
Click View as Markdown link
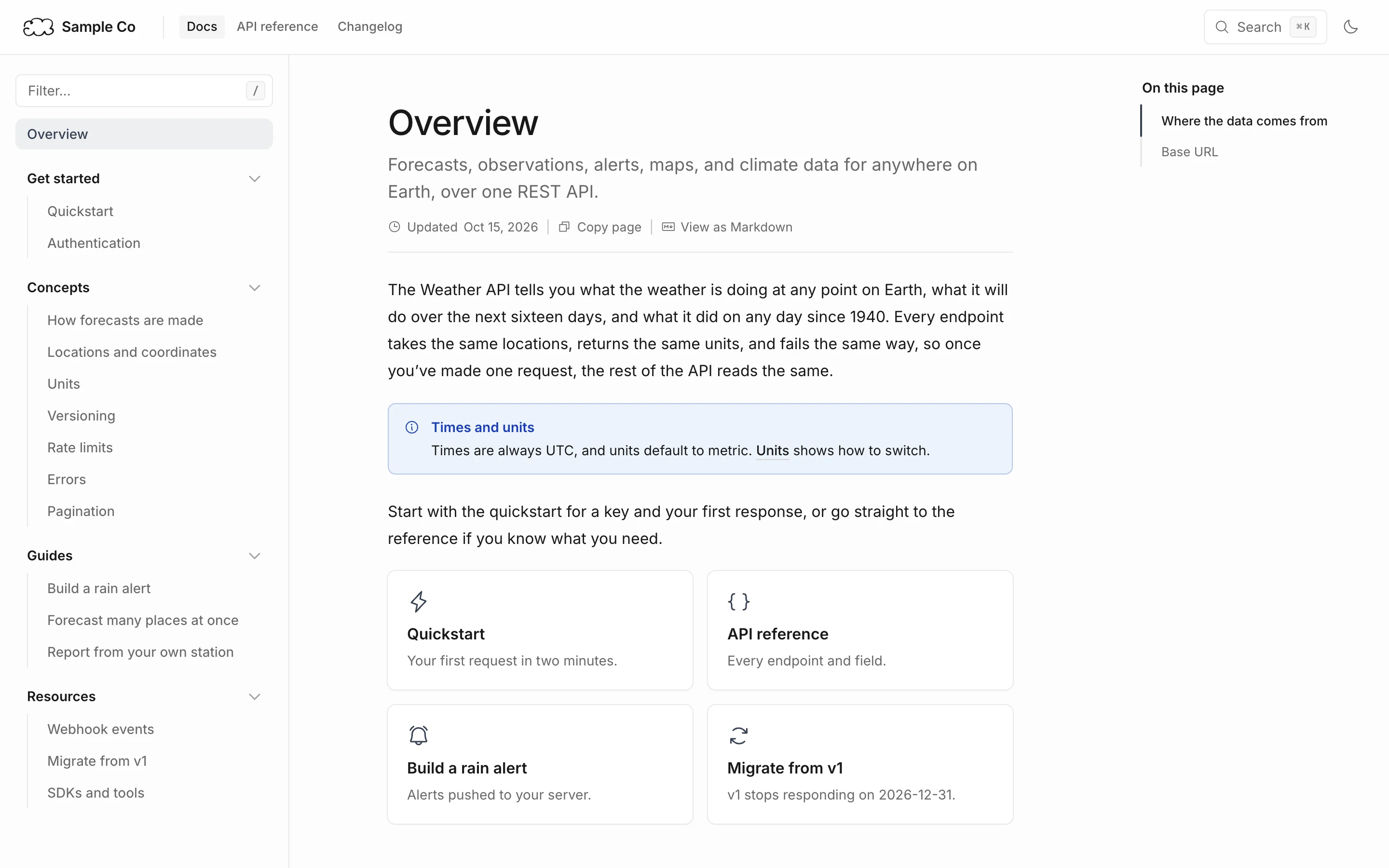(x=727, y=227)
